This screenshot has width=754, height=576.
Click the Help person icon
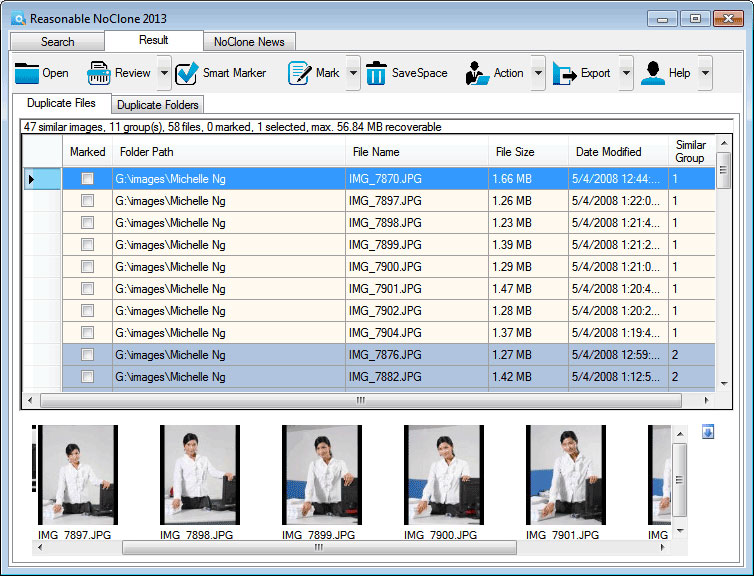(653, 73)
